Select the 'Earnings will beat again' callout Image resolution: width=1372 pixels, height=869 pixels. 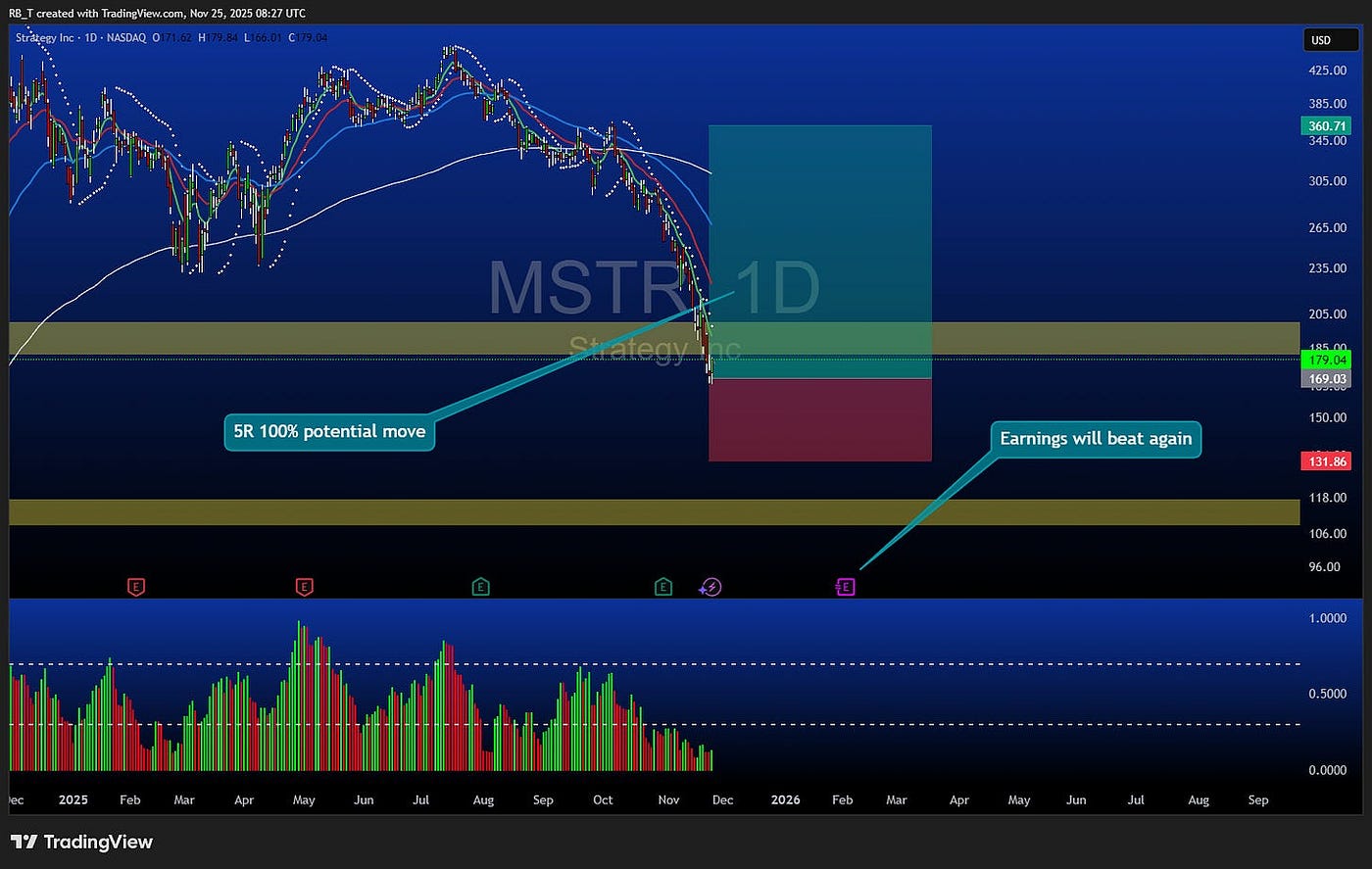[x=1096, y=439]
